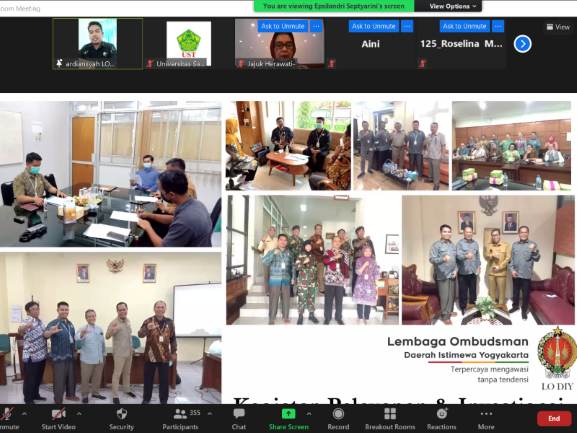Viewport: 577px width, 433px height.
Task: Open the More three-dots menu
Action: (x=486, y=414)
